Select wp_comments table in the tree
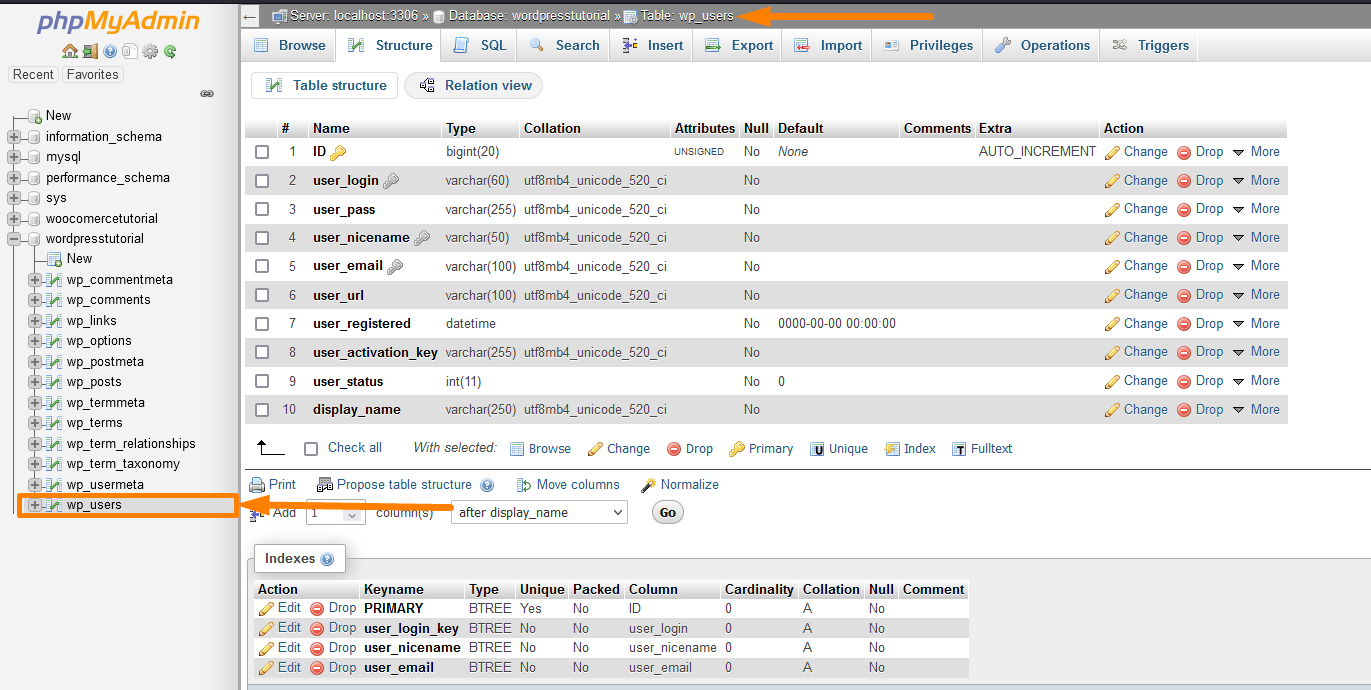The image size is (1371, 690). pos(108,300)
